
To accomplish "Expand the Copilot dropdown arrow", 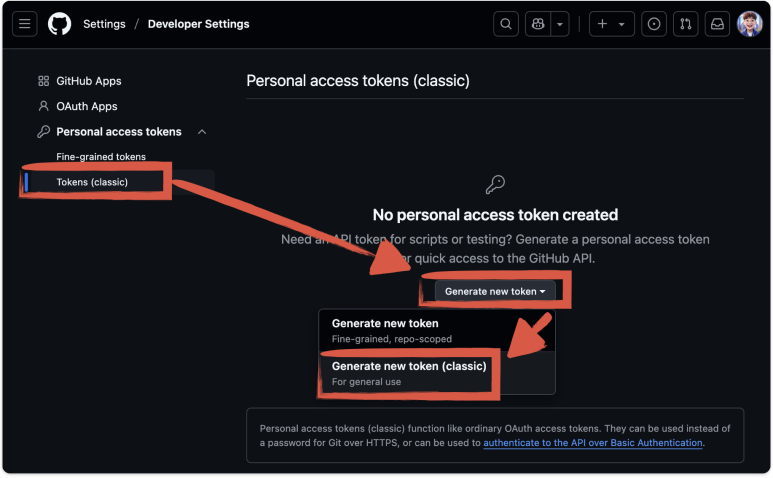I will 560,24.
